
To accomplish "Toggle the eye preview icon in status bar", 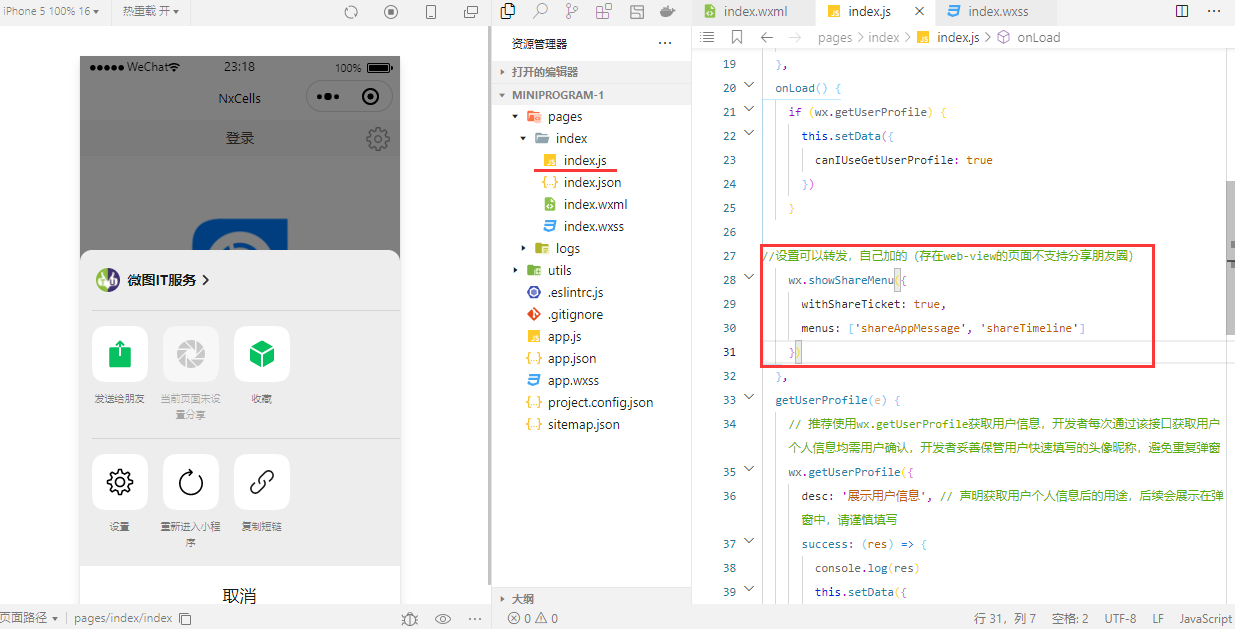I will 443,619.
